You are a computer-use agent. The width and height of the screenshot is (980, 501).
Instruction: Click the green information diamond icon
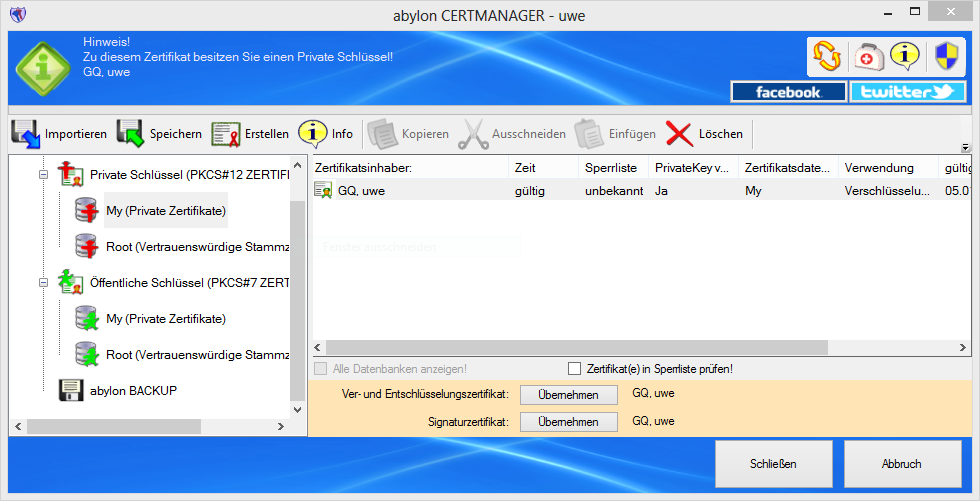(43, 69)
